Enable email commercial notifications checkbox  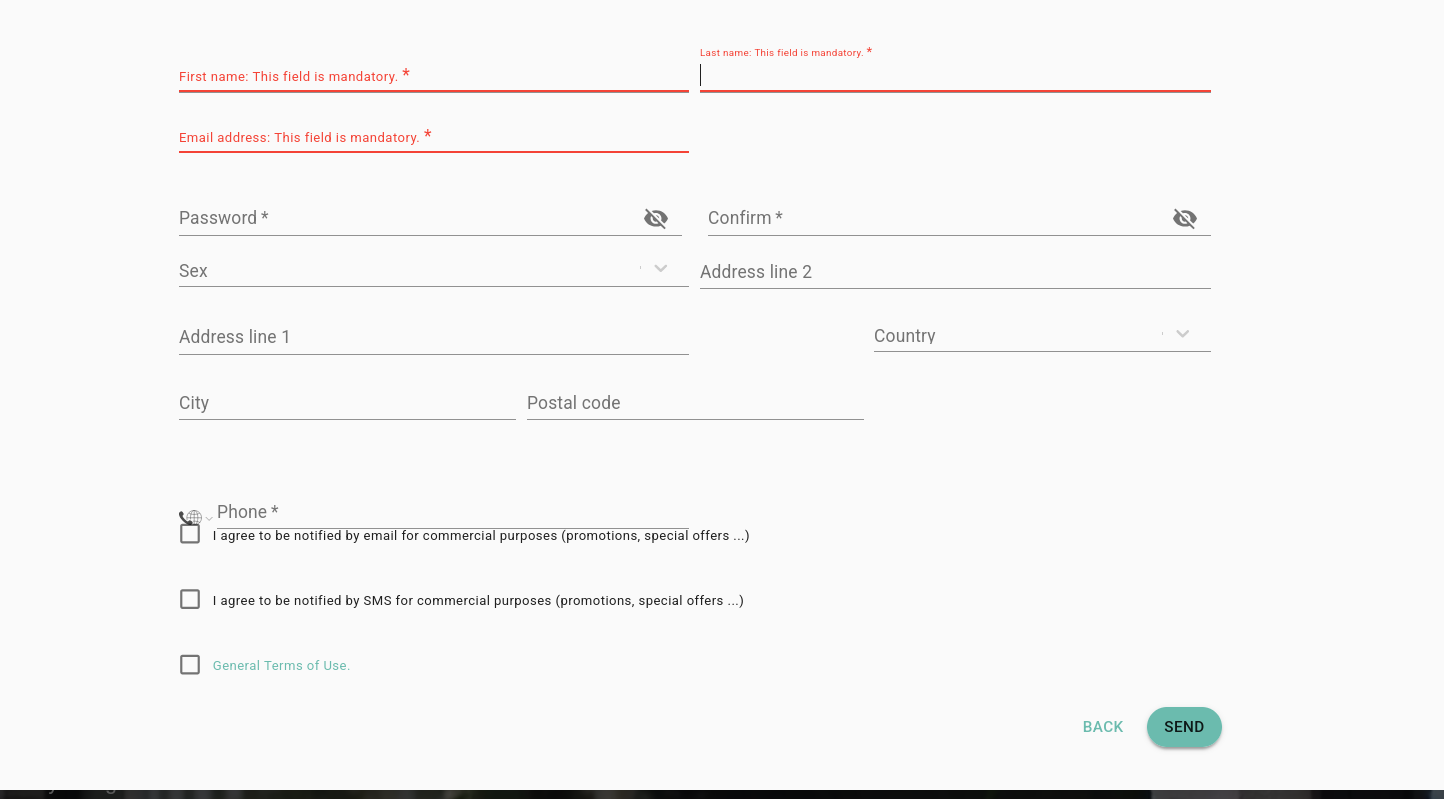click(x=190, y=534)
